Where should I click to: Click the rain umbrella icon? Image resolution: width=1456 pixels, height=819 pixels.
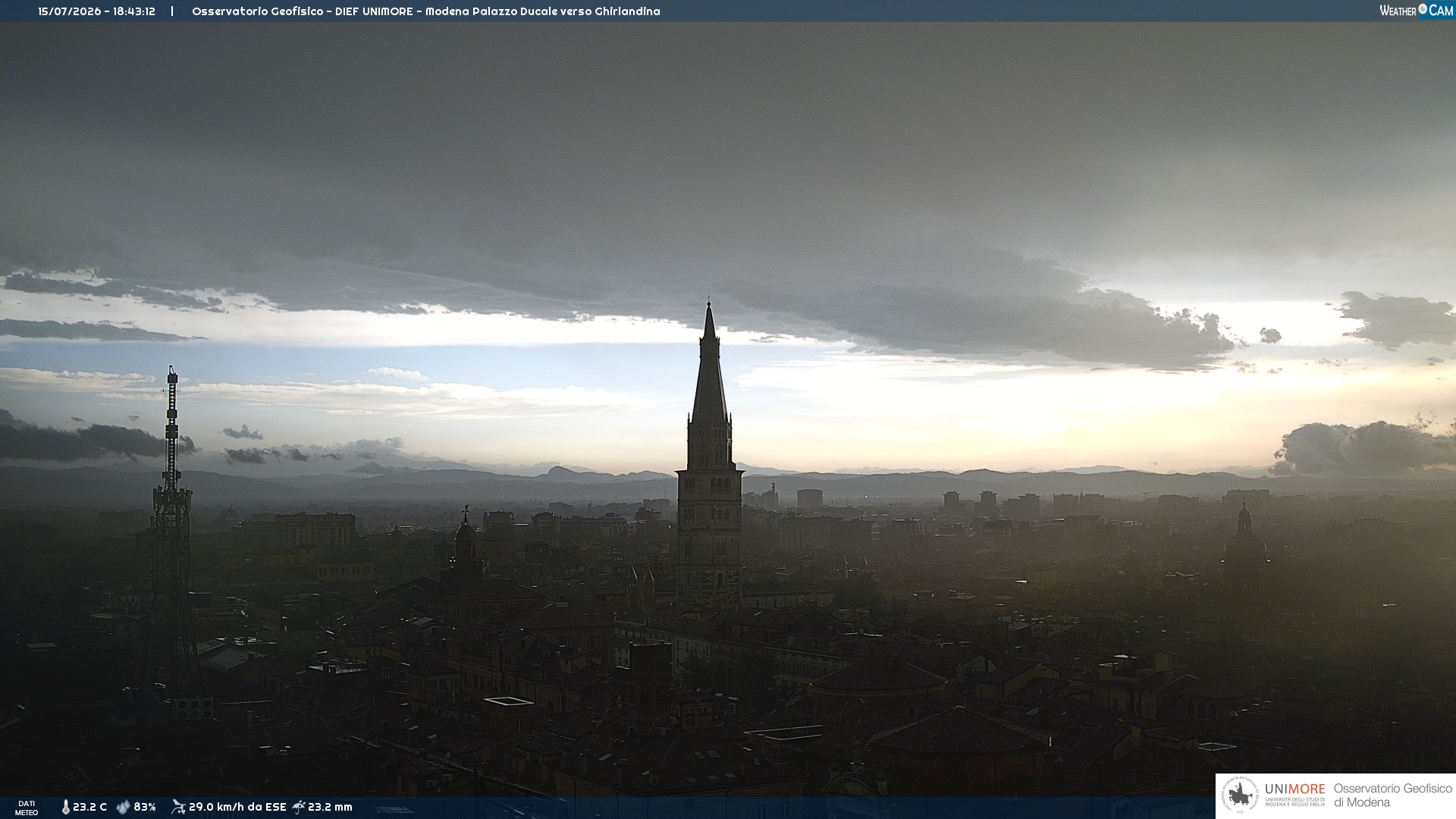[299, 807]
